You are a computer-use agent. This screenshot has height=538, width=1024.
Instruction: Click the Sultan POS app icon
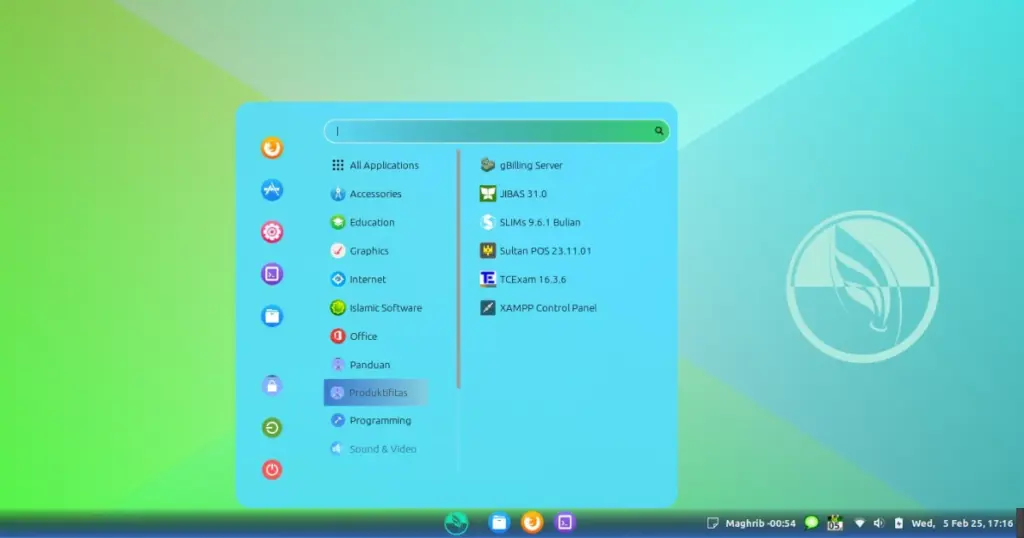click(488, 251)
